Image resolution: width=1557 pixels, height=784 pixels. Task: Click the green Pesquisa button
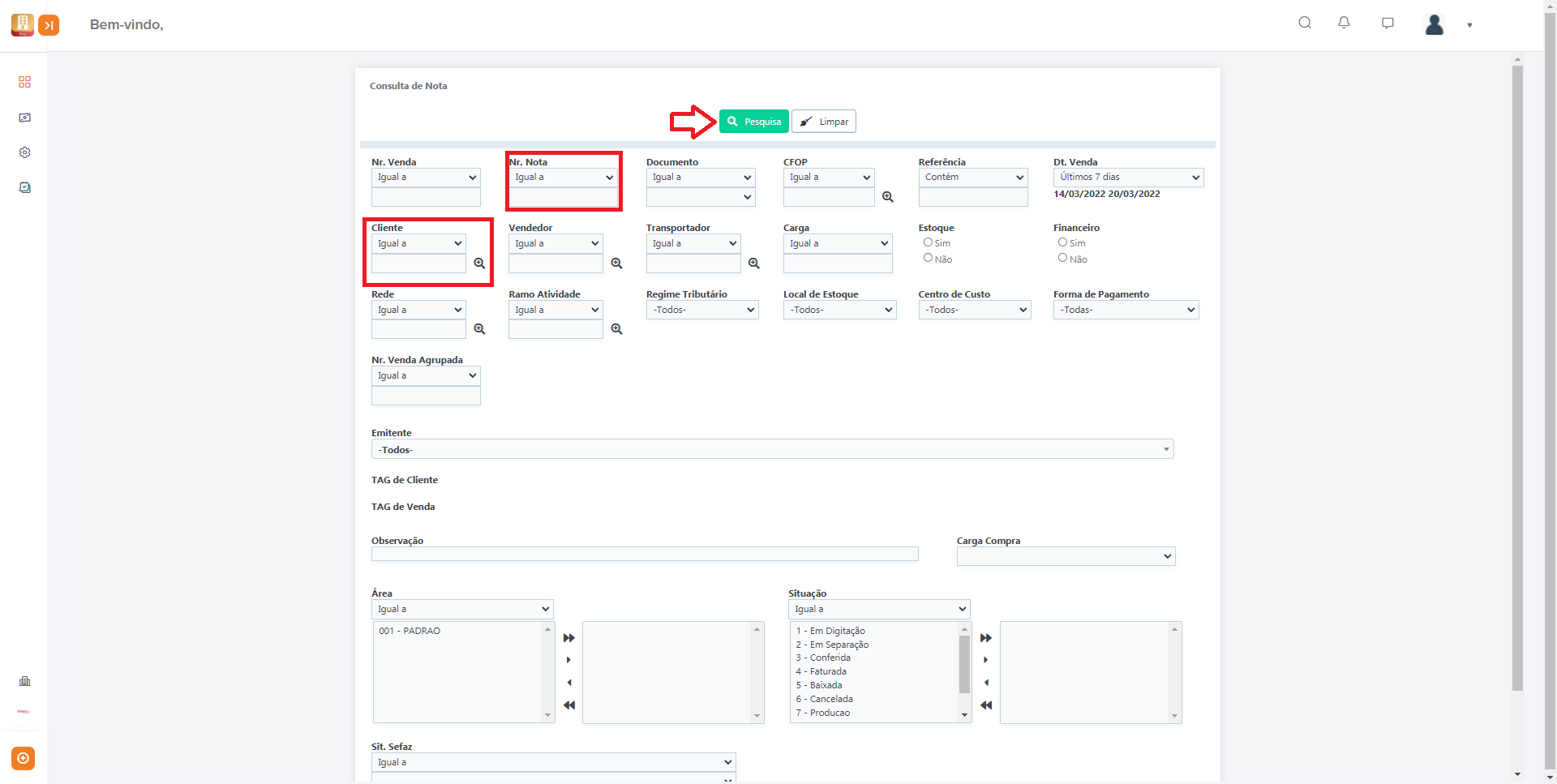click(754, 122)
